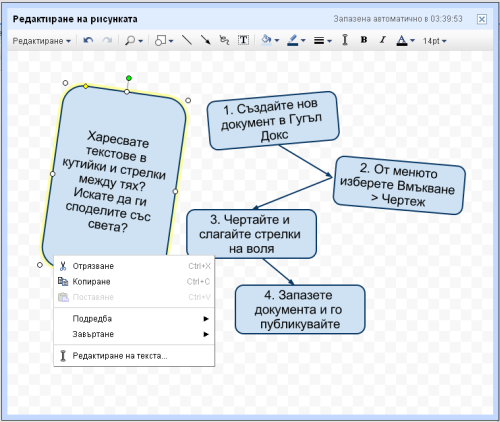This screenshot has width=500, height=422.
Task: Choose Отрязване from context menu
Action: pos(134,266)
